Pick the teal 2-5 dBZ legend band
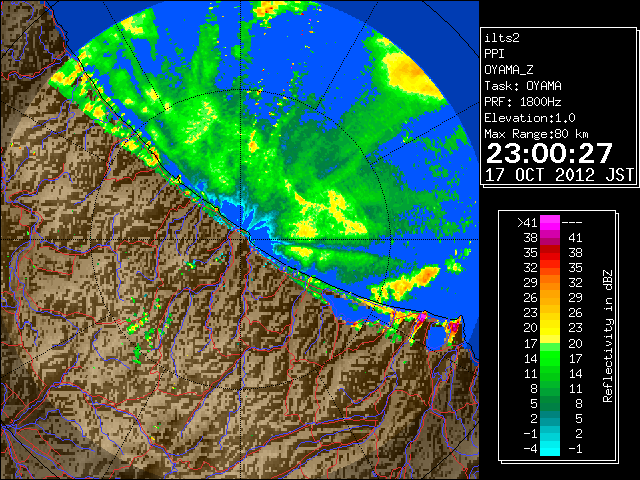 coord(550,418)
